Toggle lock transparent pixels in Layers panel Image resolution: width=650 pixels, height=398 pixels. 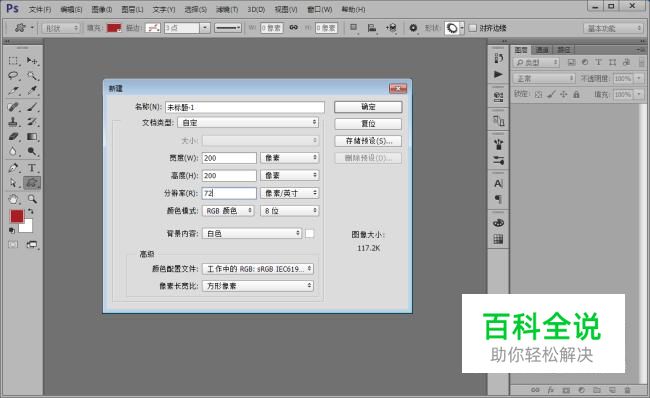pyautogui.click(x=538, y=95)
